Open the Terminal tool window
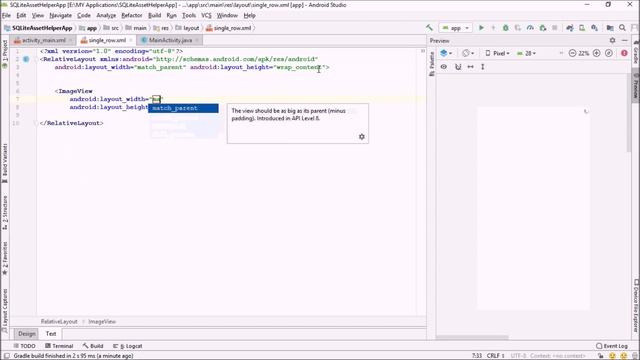This screenshot has height=360, width=640. coord(59,346)
